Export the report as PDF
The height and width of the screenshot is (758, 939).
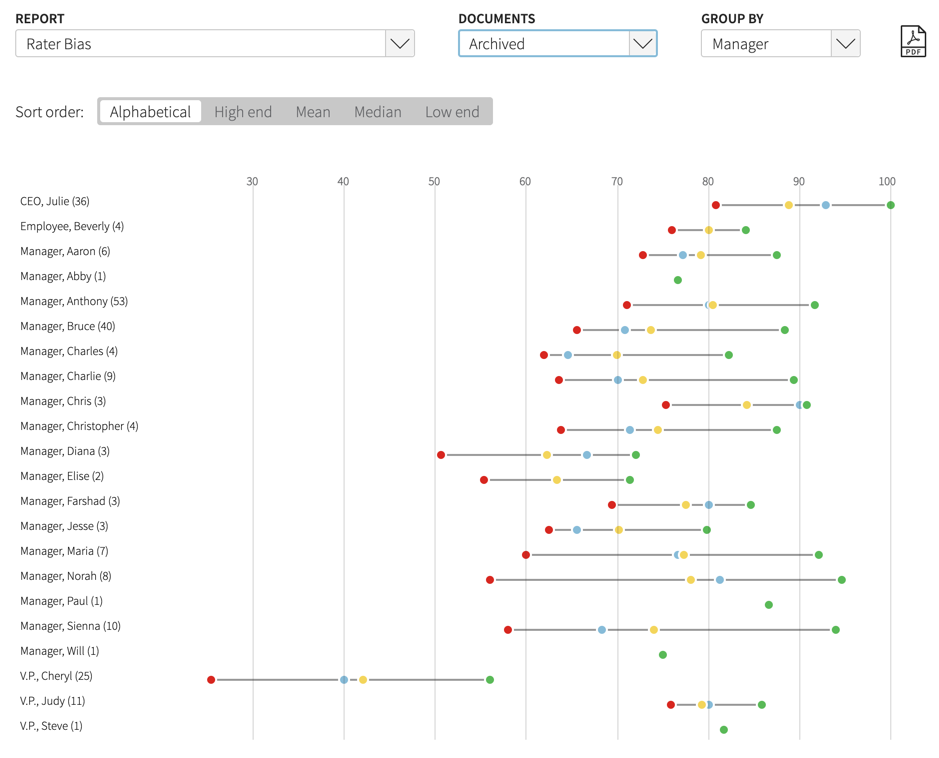(x=913, y=42)
